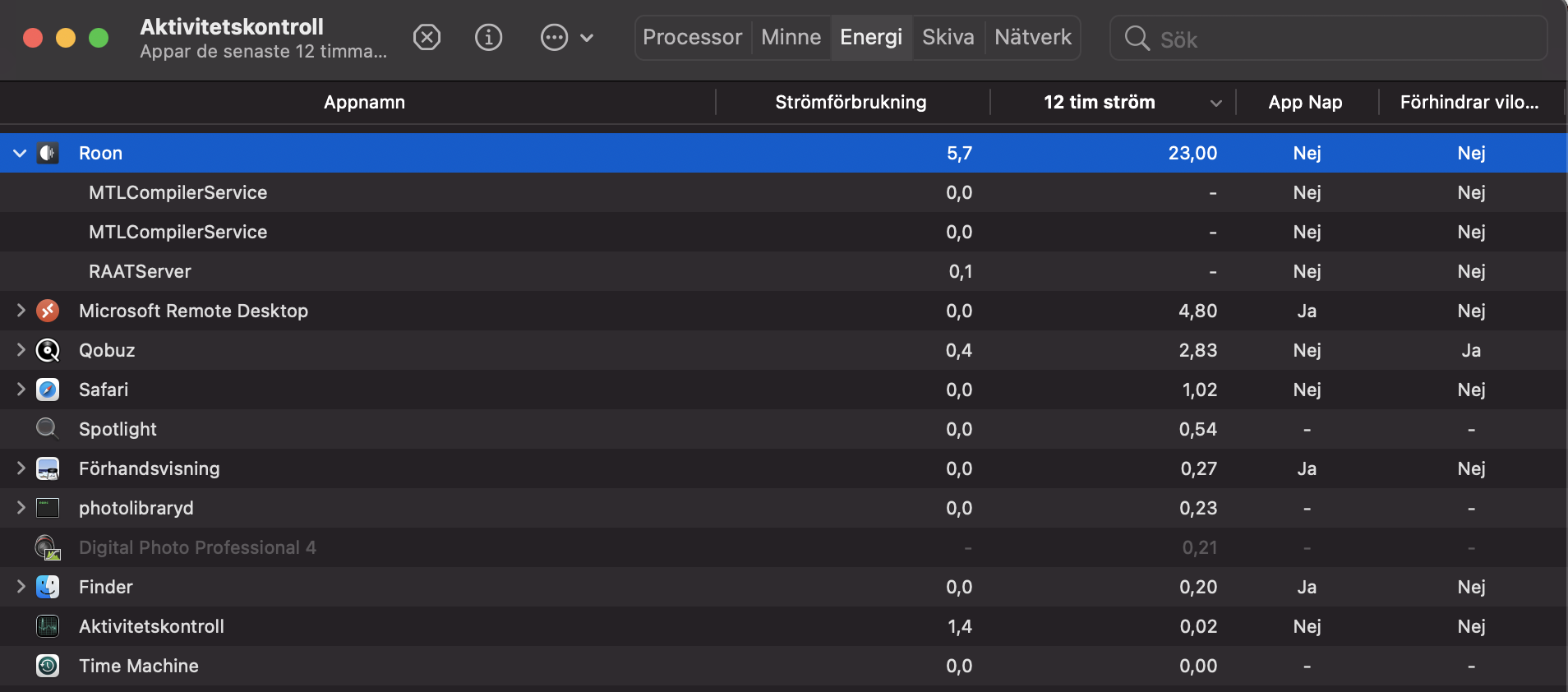Image resolution: width=1568 pixels, height=692 pixels.
Task: Click the 0,21 value for Digital Photo Professional
Action: click(1199, 547)
